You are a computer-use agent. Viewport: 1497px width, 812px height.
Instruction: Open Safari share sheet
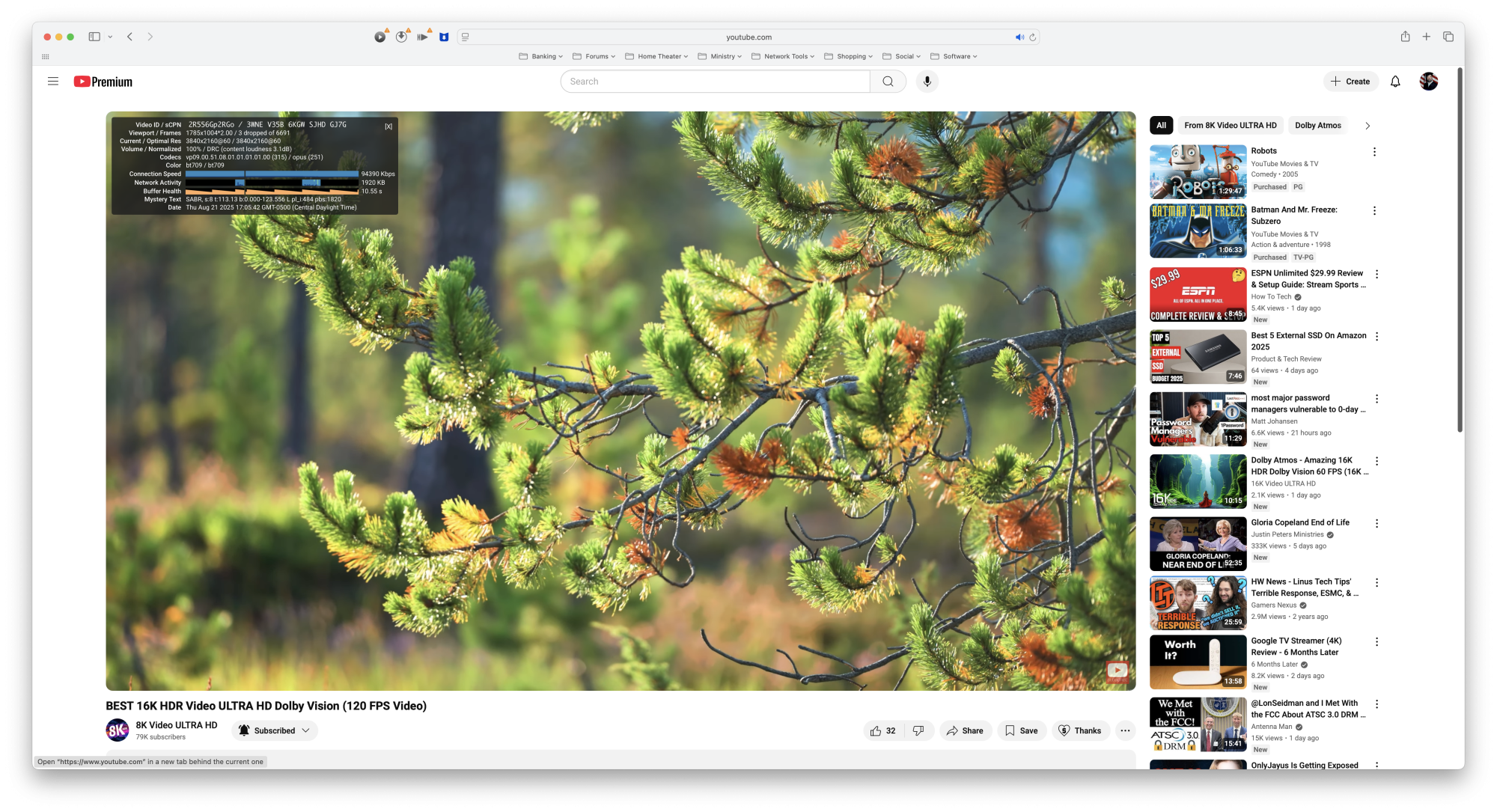tap(1405, 37)
